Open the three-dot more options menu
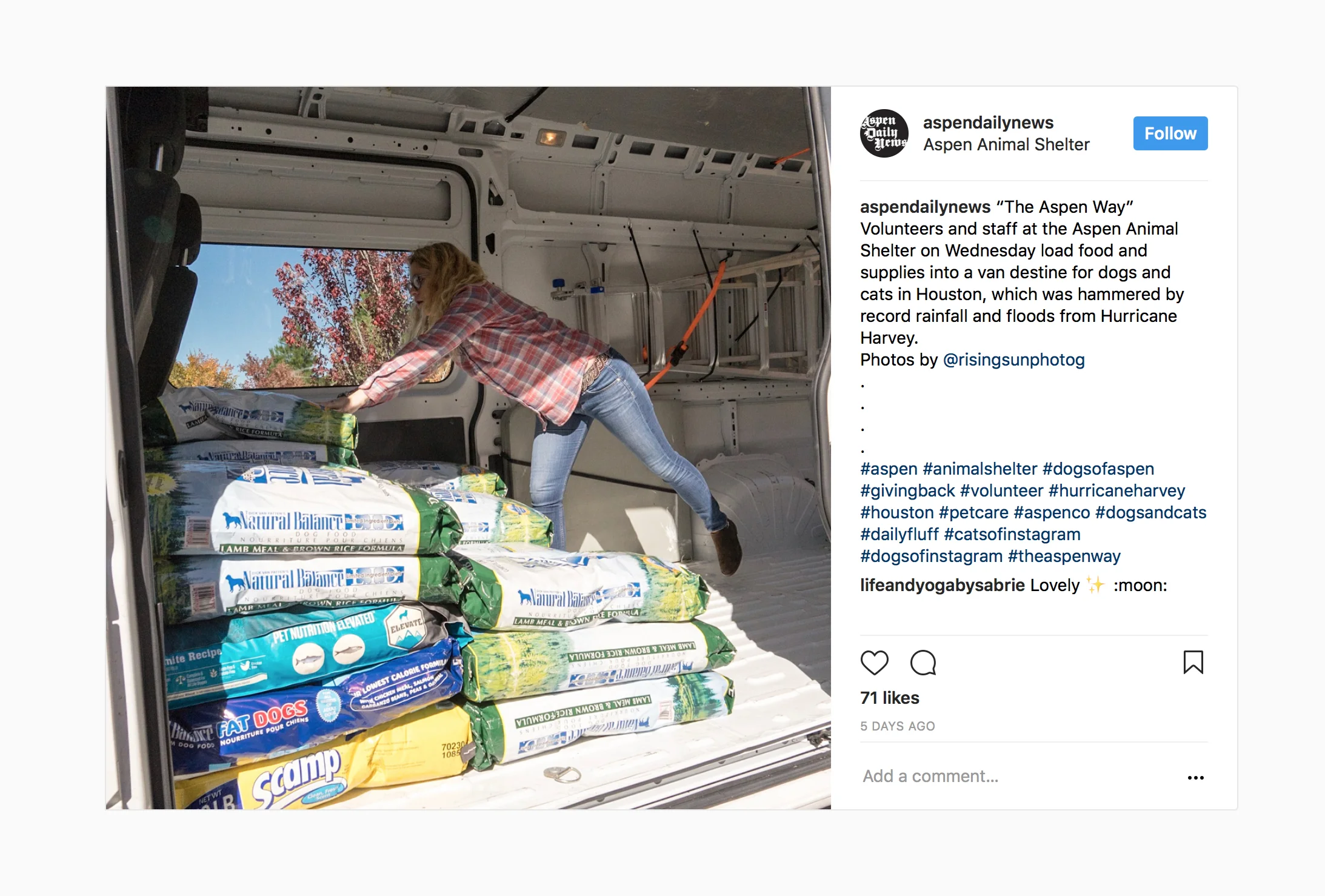Screen dimensions: 1325x896 pos(1195,777)
